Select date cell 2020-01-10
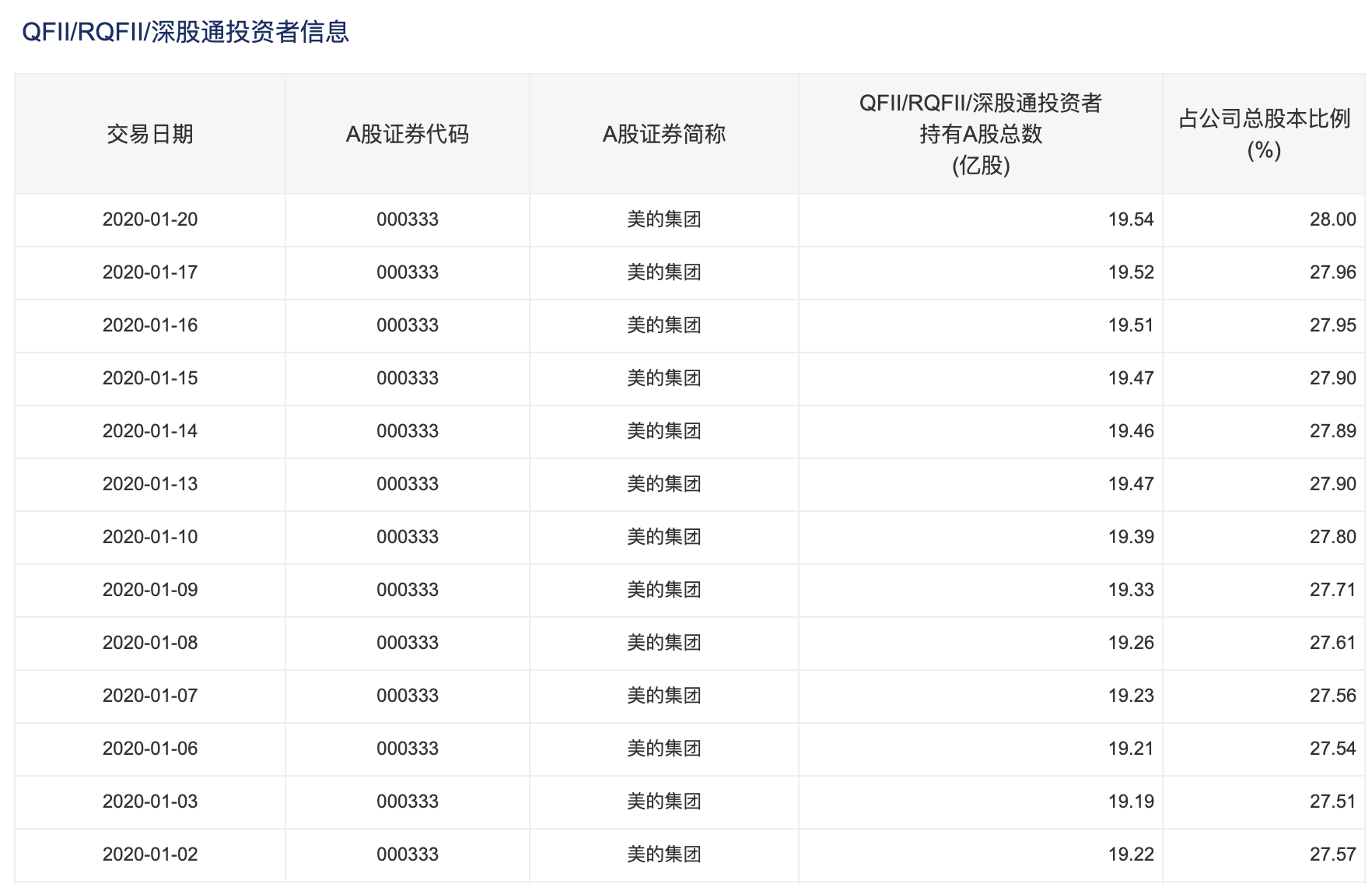This screenshot has height=884, width=1372. click(x=150, y=537)
